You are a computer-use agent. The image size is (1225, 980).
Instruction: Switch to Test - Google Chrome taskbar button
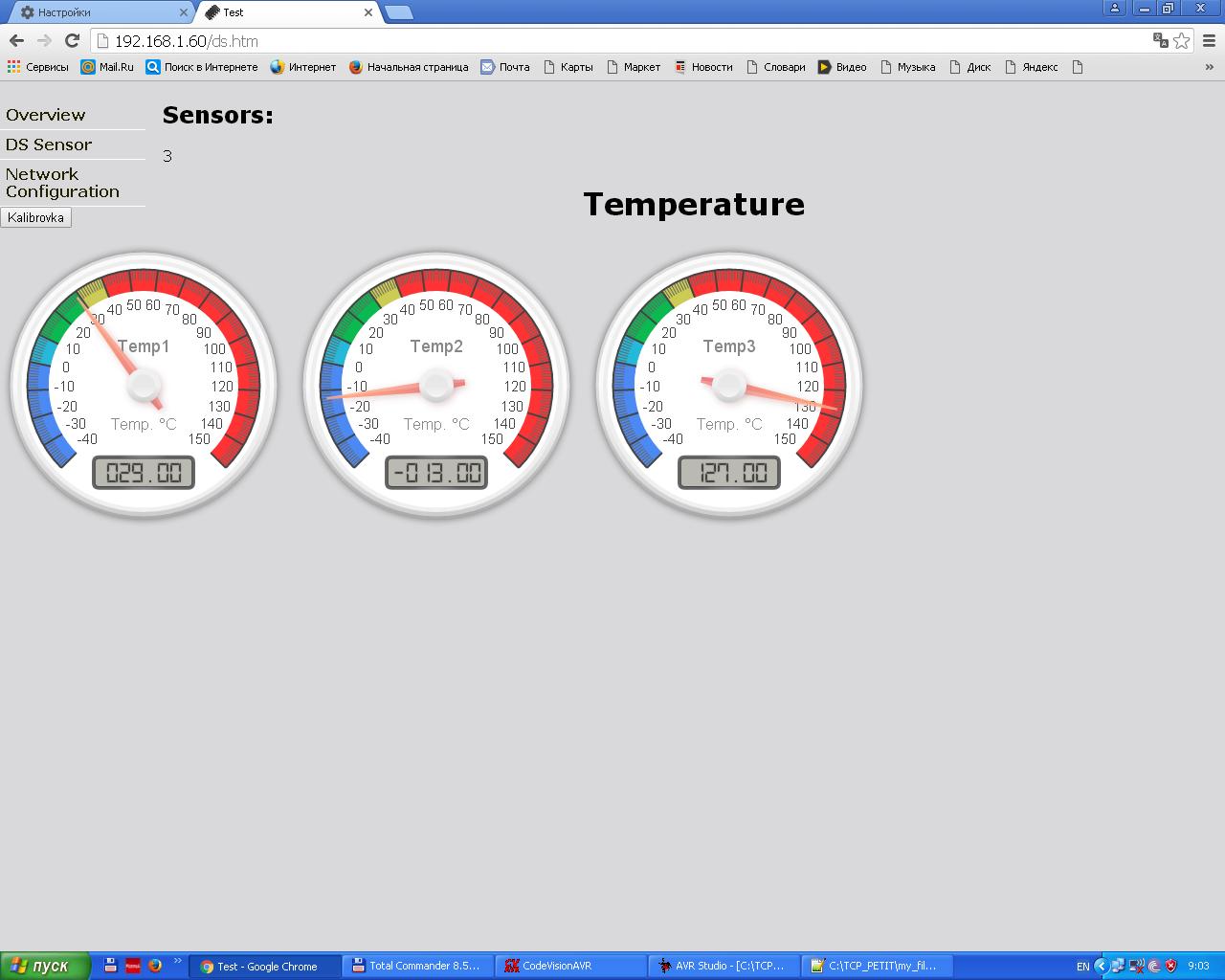(x=265, y=966)
